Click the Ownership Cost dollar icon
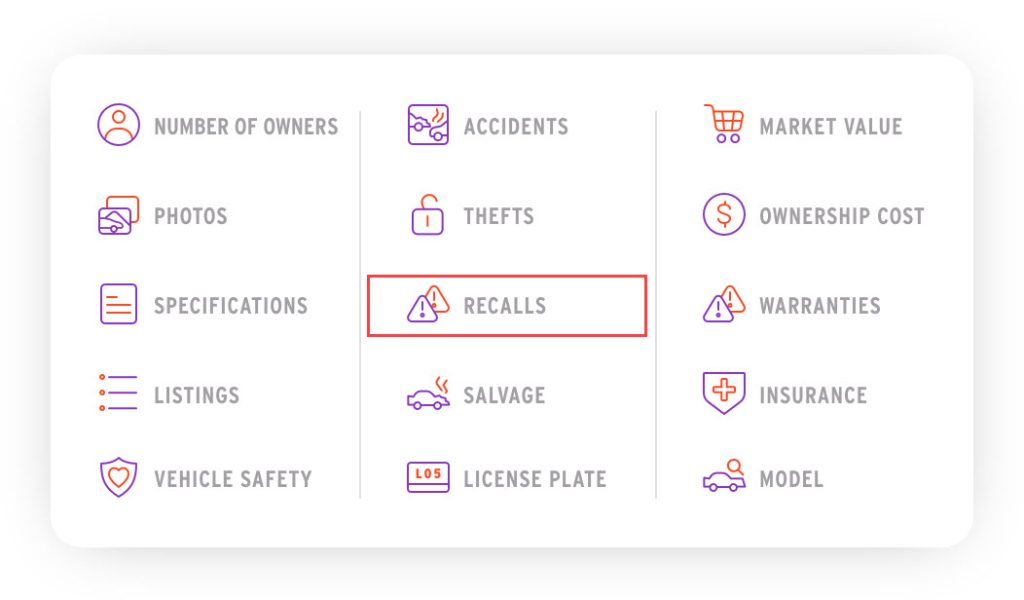 (724, 214)
